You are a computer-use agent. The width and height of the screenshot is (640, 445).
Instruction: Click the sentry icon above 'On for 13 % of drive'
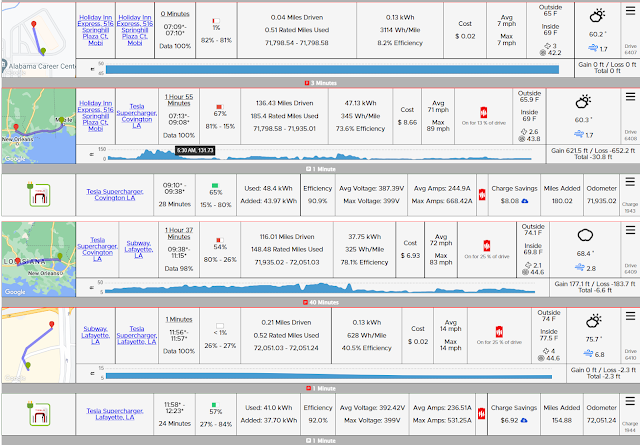pyautogui.click(x=484, y=112)
